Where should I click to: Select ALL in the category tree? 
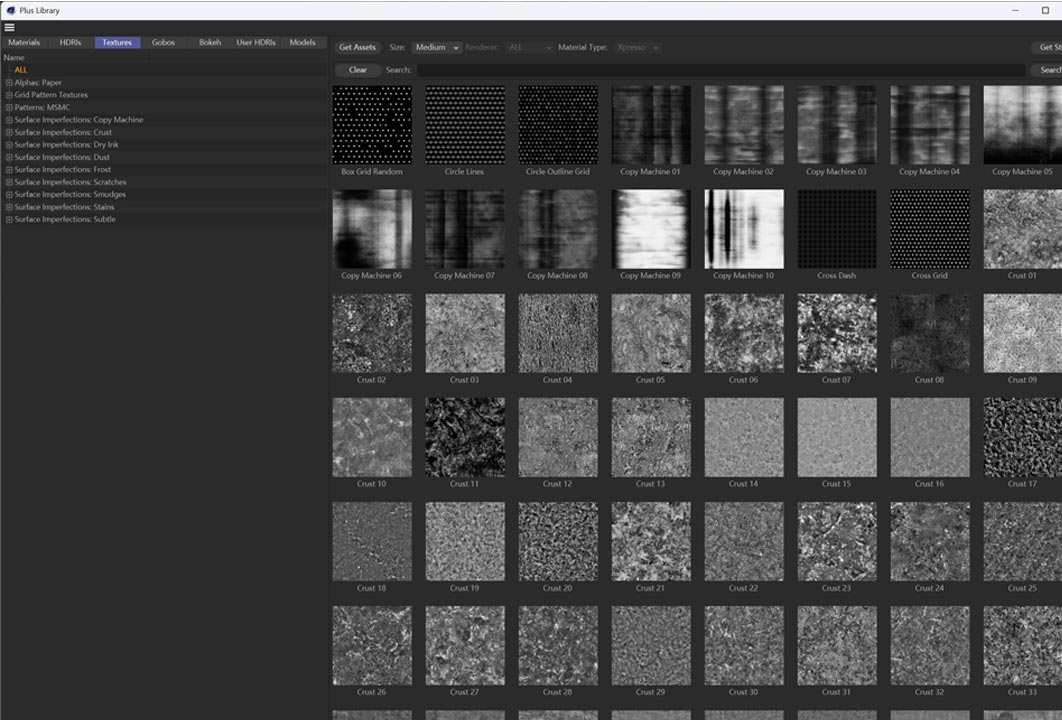[x=21, y=70]
